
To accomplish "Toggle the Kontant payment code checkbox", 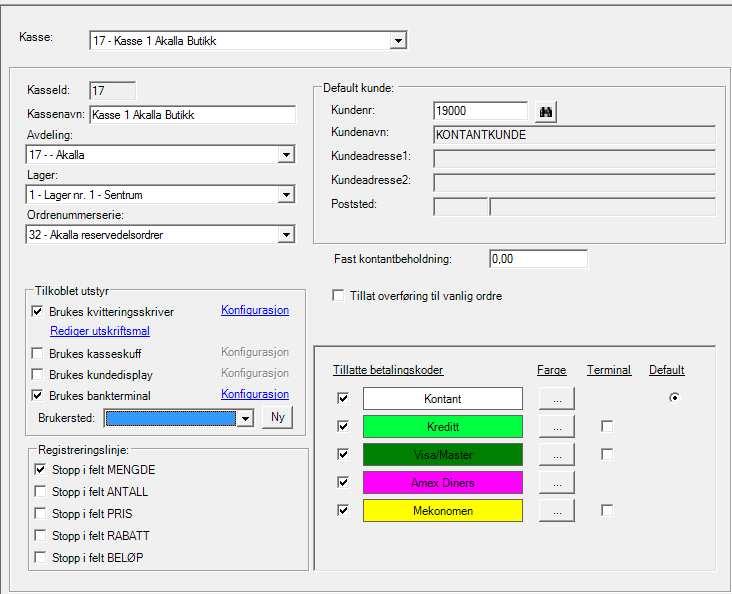I will [x=343, y=398].
